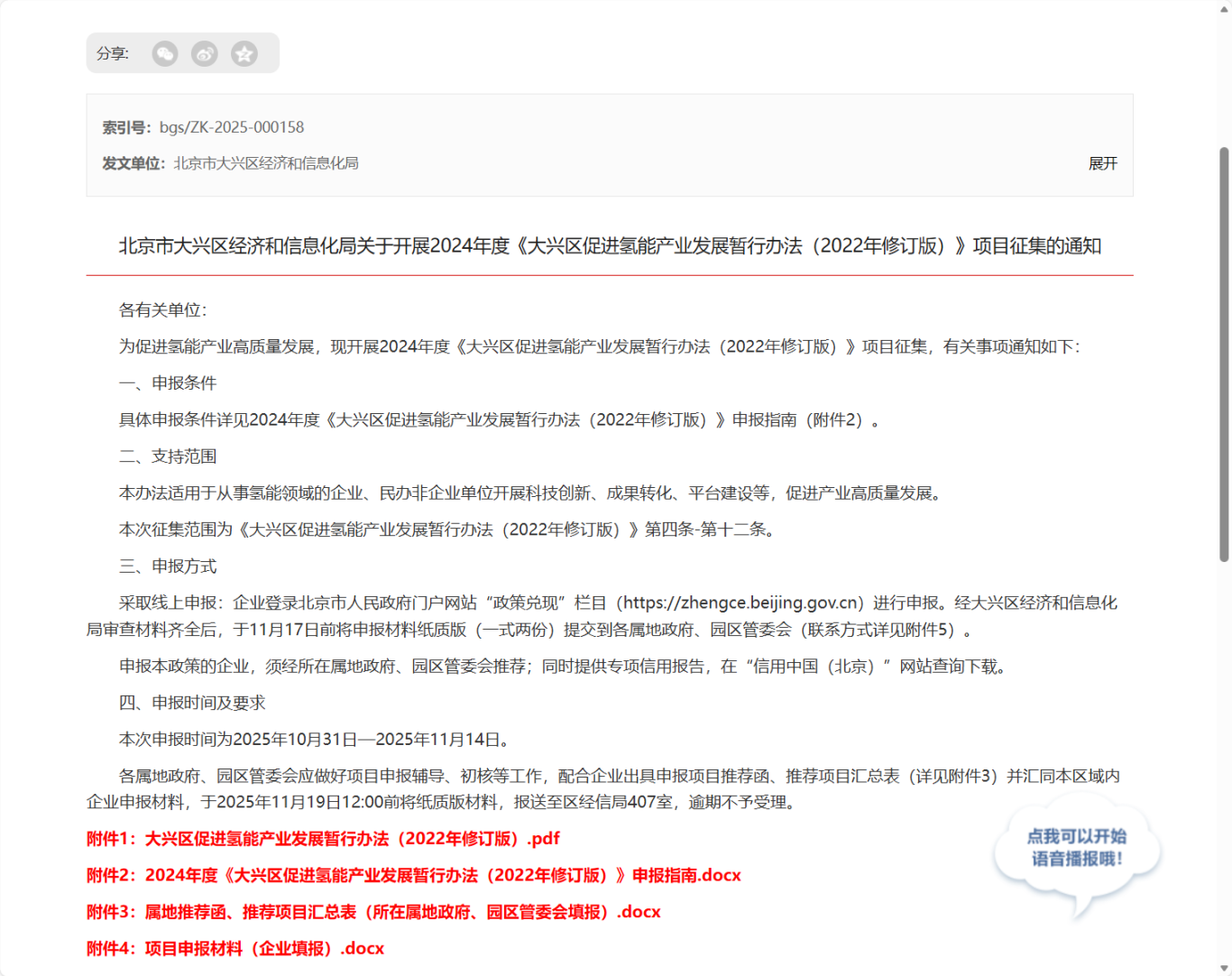Open 附件3 recommendation summary table docx
Screen dimensions: 1232x976
[x=372, y=911]
